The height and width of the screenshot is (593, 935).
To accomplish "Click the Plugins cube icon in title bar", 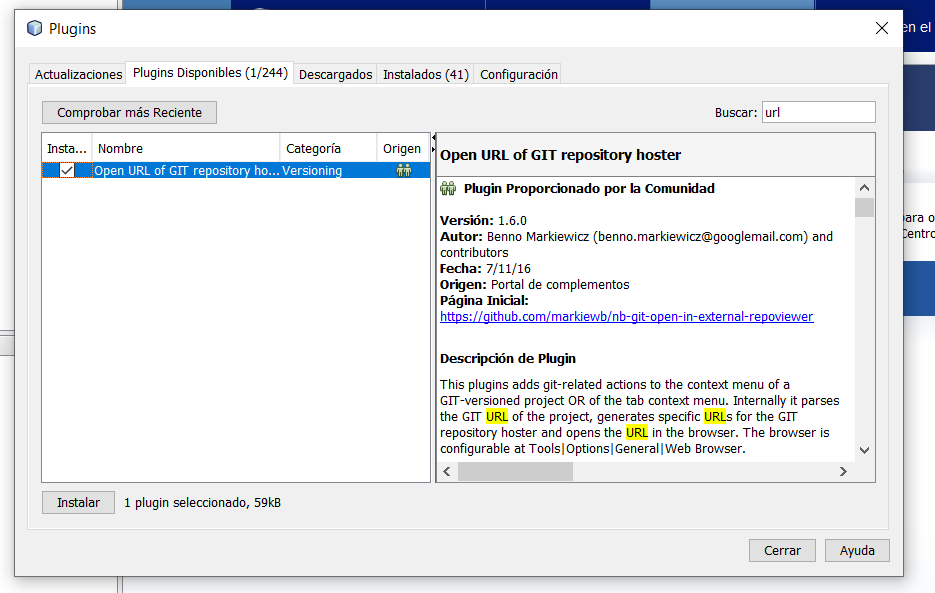I will tap(35, 28).
